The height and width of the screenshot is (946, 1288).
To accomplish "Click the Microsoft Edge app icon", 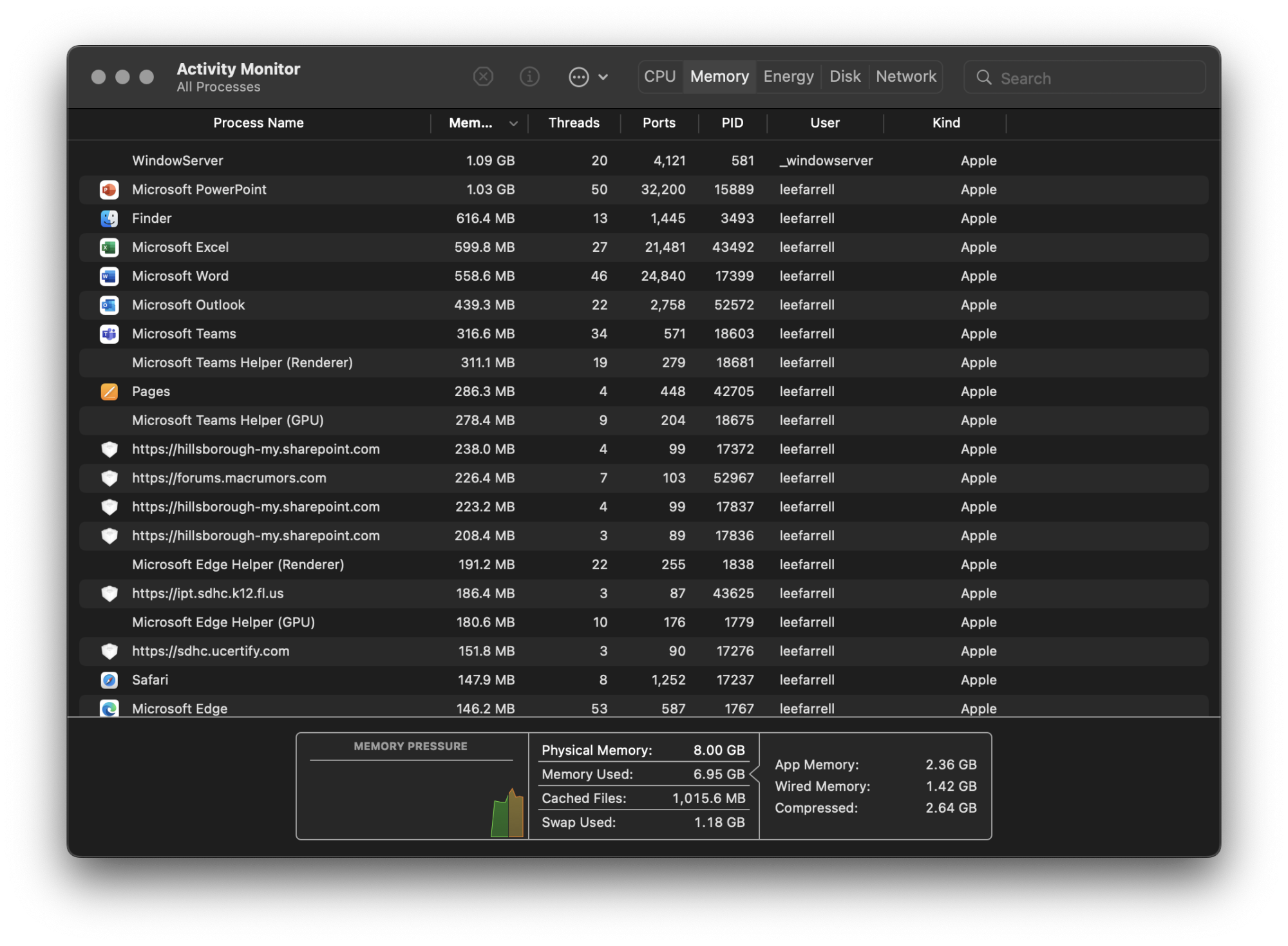I will 109,708.
